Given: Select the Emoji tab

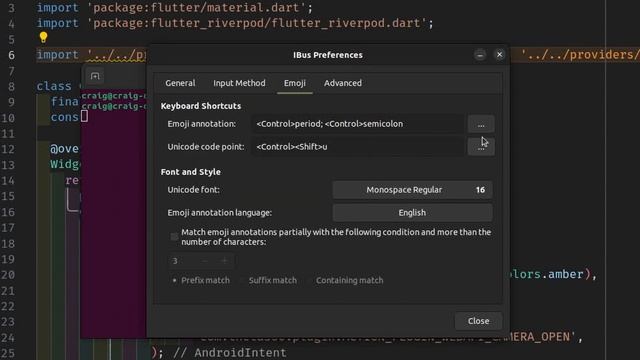Looking at the screenshot, I should (x=295, y=83).
